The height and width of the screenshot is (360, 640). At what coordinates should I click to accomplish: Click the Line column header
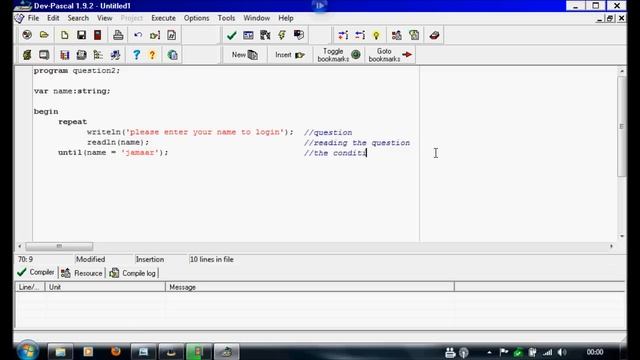pyautogui.click(x=30, y=287)
